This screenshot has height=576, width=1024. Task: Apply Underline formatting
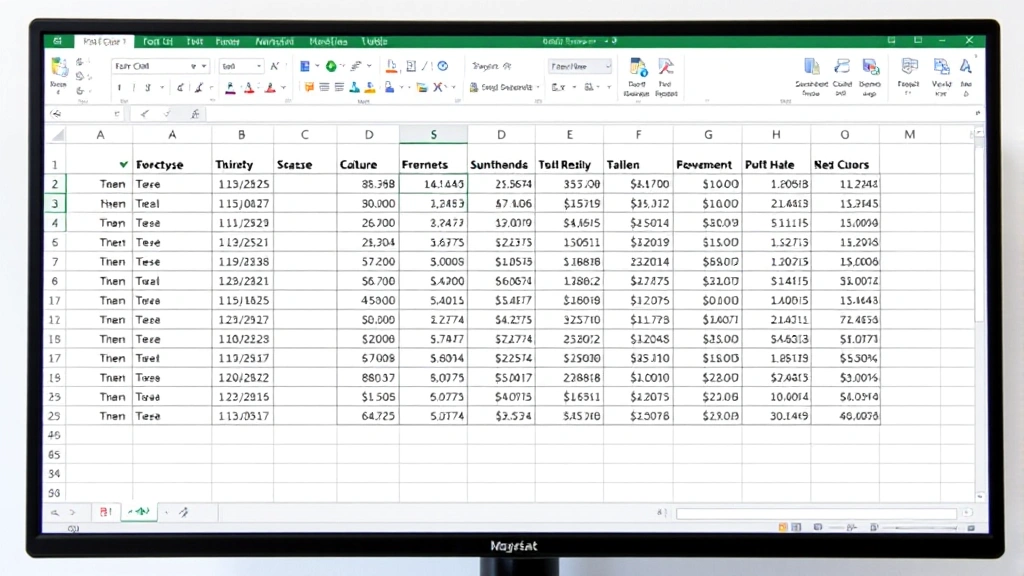point(146,87)
